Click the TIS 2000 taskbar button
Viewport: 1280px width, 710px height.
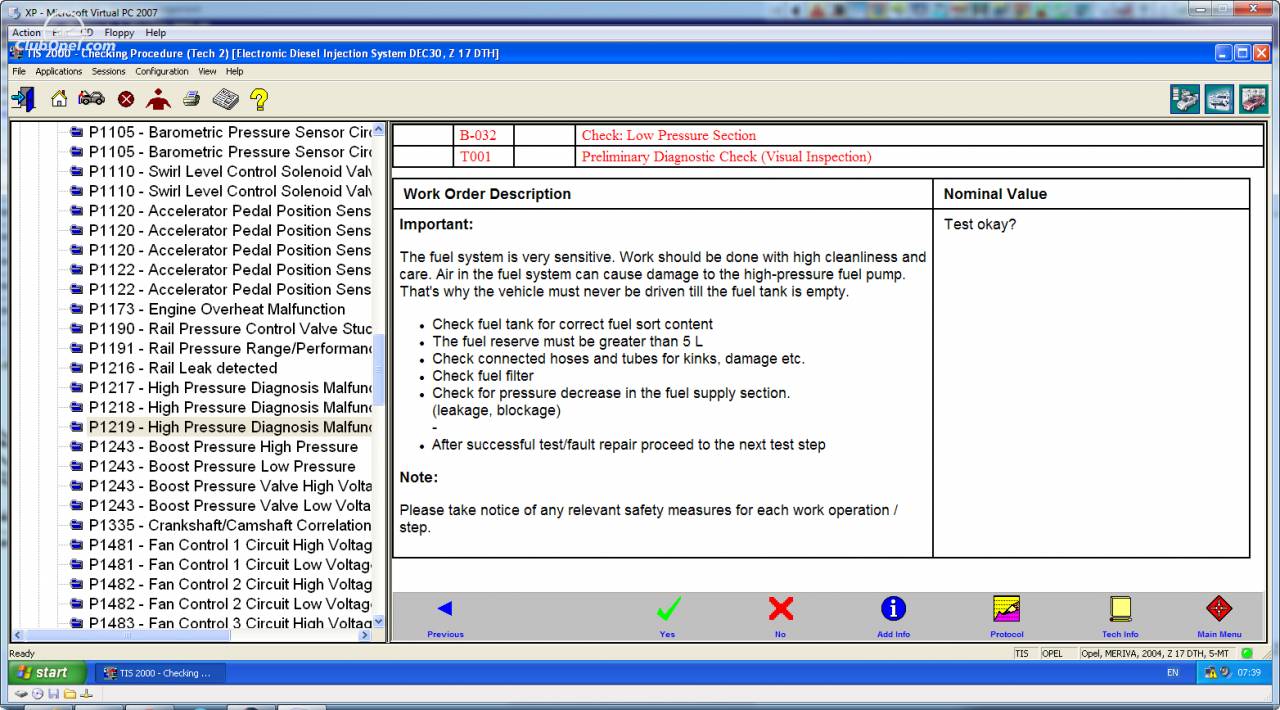(160, 673)
